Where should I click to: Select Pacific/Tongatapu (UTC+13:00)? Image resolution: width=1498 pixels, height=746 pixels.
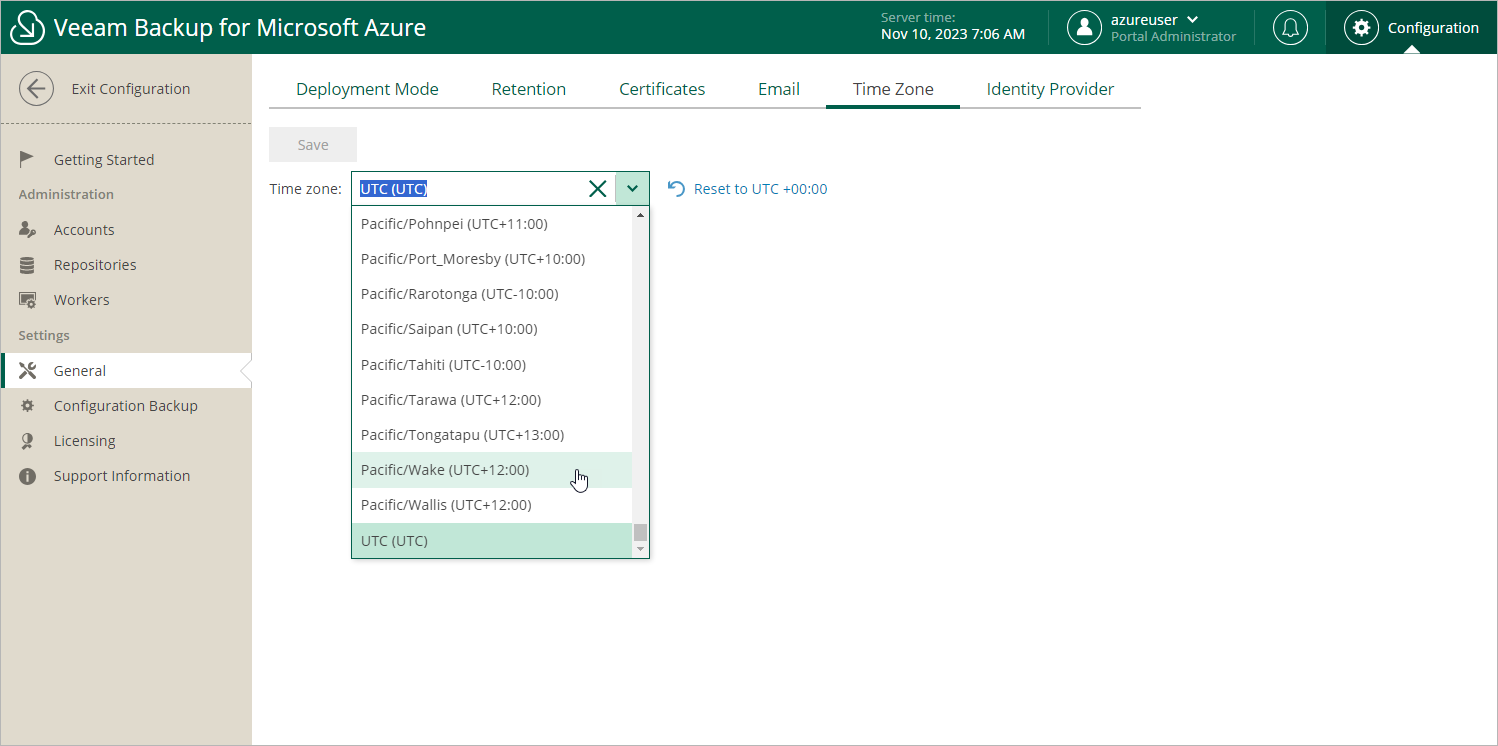point(492,435)
